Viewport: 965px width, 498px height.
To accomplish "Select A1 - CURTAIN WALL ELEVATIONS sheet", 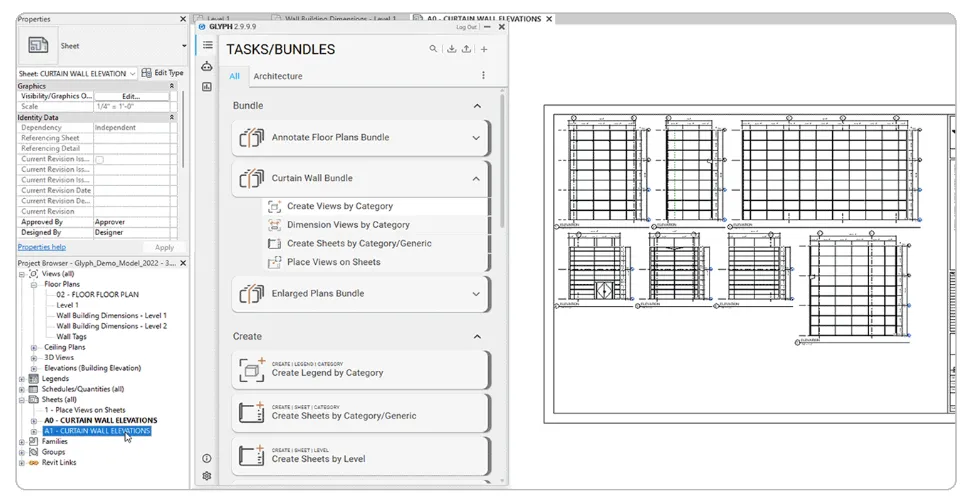I will coord(97,431).
